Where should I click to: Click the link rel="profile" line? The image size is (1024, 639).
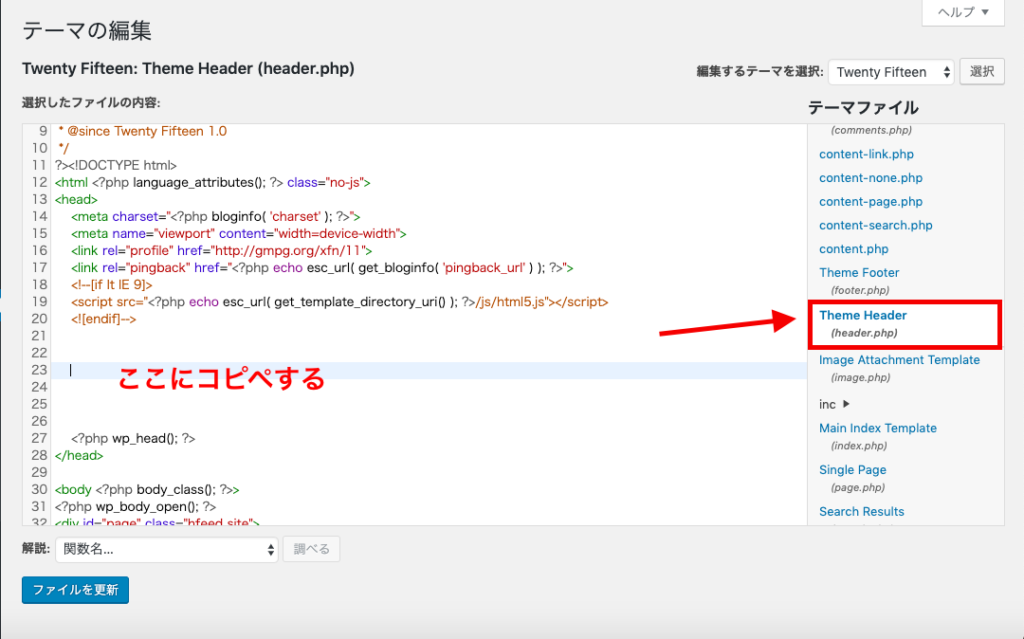click(x=221, y=250)
